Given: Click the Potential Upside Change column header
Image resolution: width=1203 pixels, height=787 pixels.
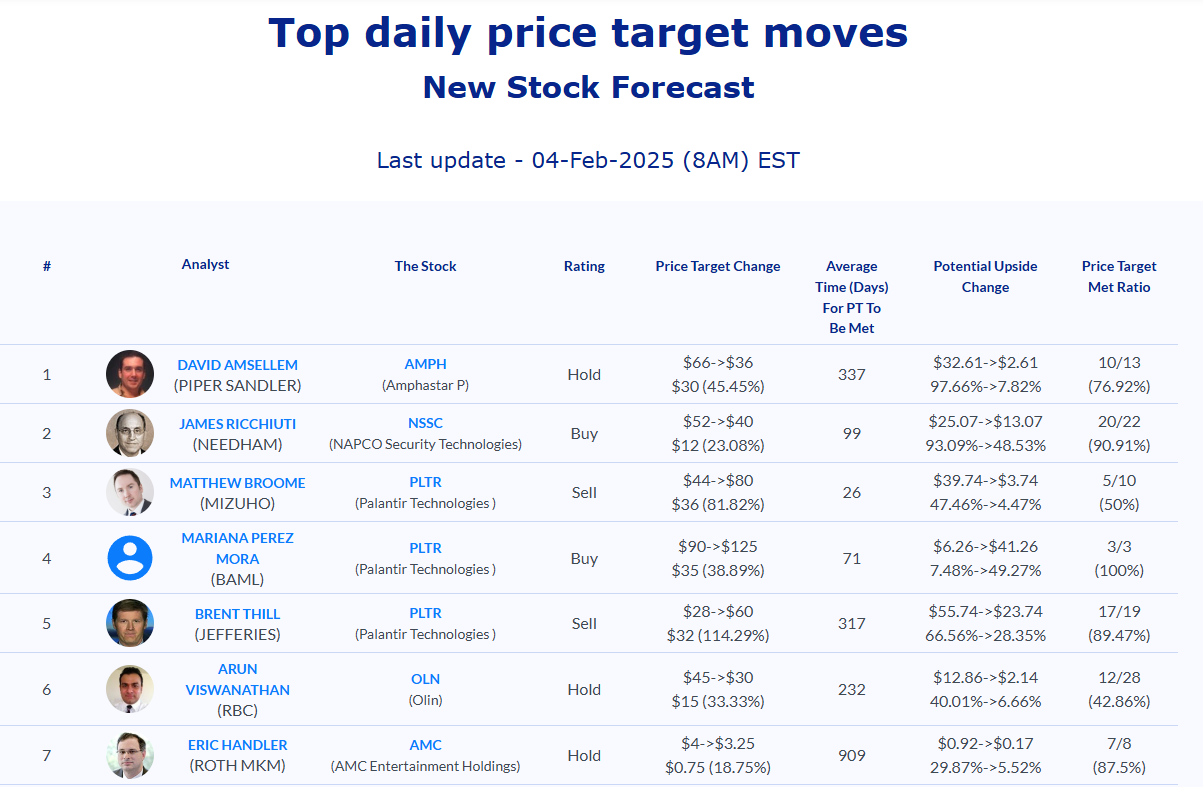Looking at the screenshot, I should coord(985,277).
